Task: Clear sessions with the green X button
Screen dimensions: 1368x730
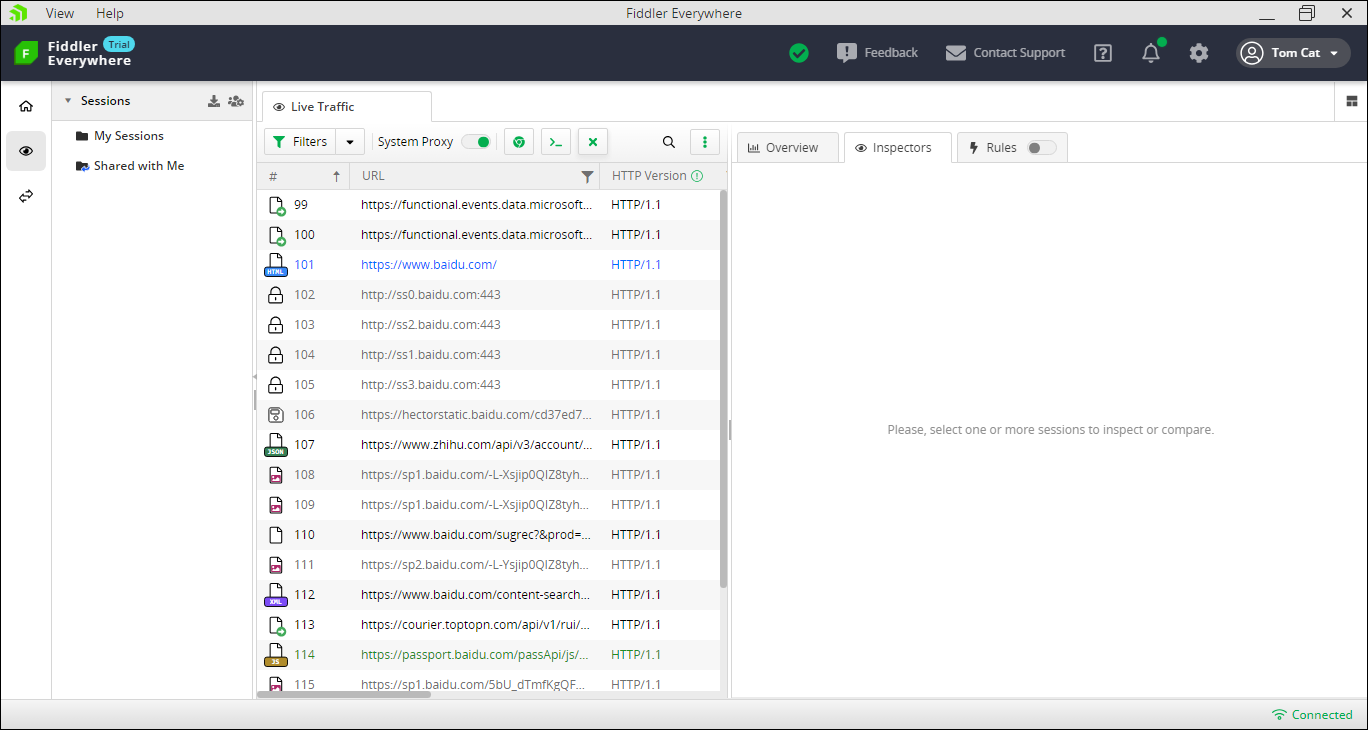Action: pos(593,142)
